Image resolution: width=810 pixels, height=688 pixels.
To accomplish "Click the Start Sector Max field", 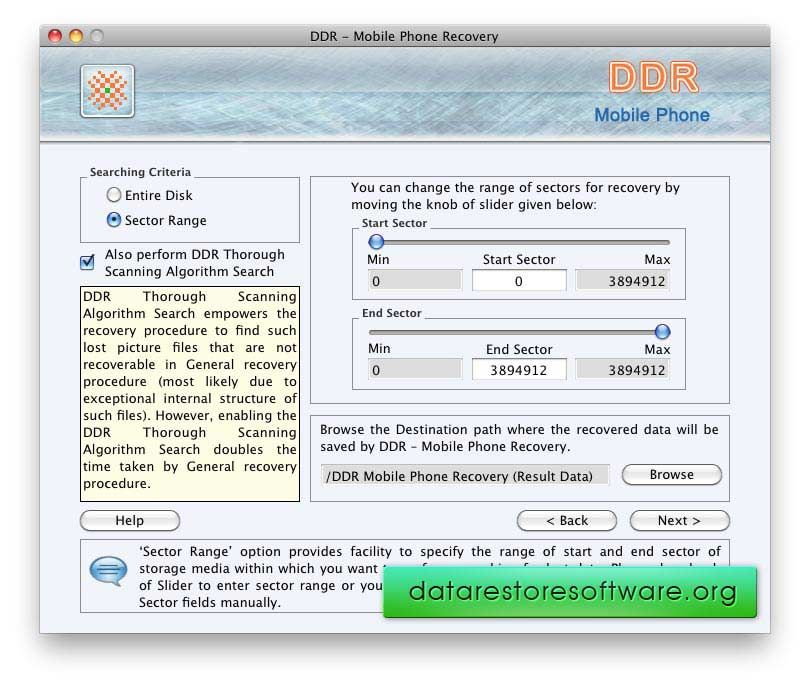I will coord(623,281).
